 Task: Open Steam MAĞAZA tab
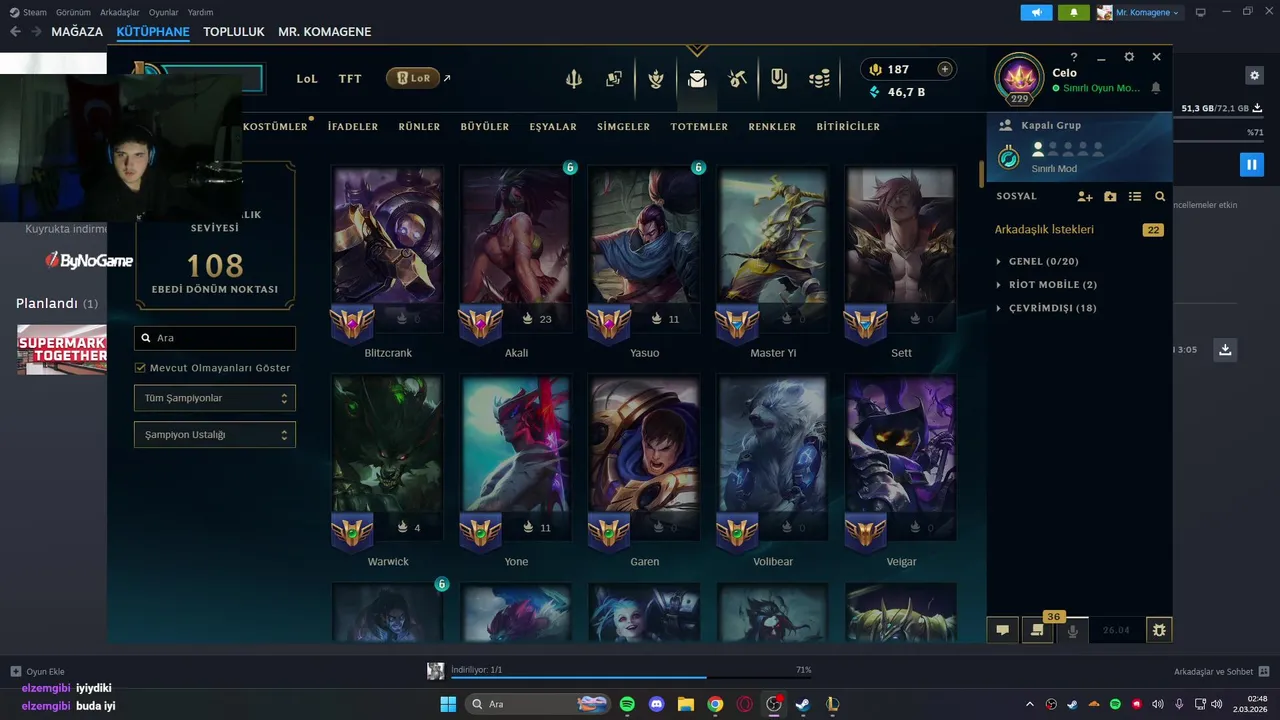[77, 32]
